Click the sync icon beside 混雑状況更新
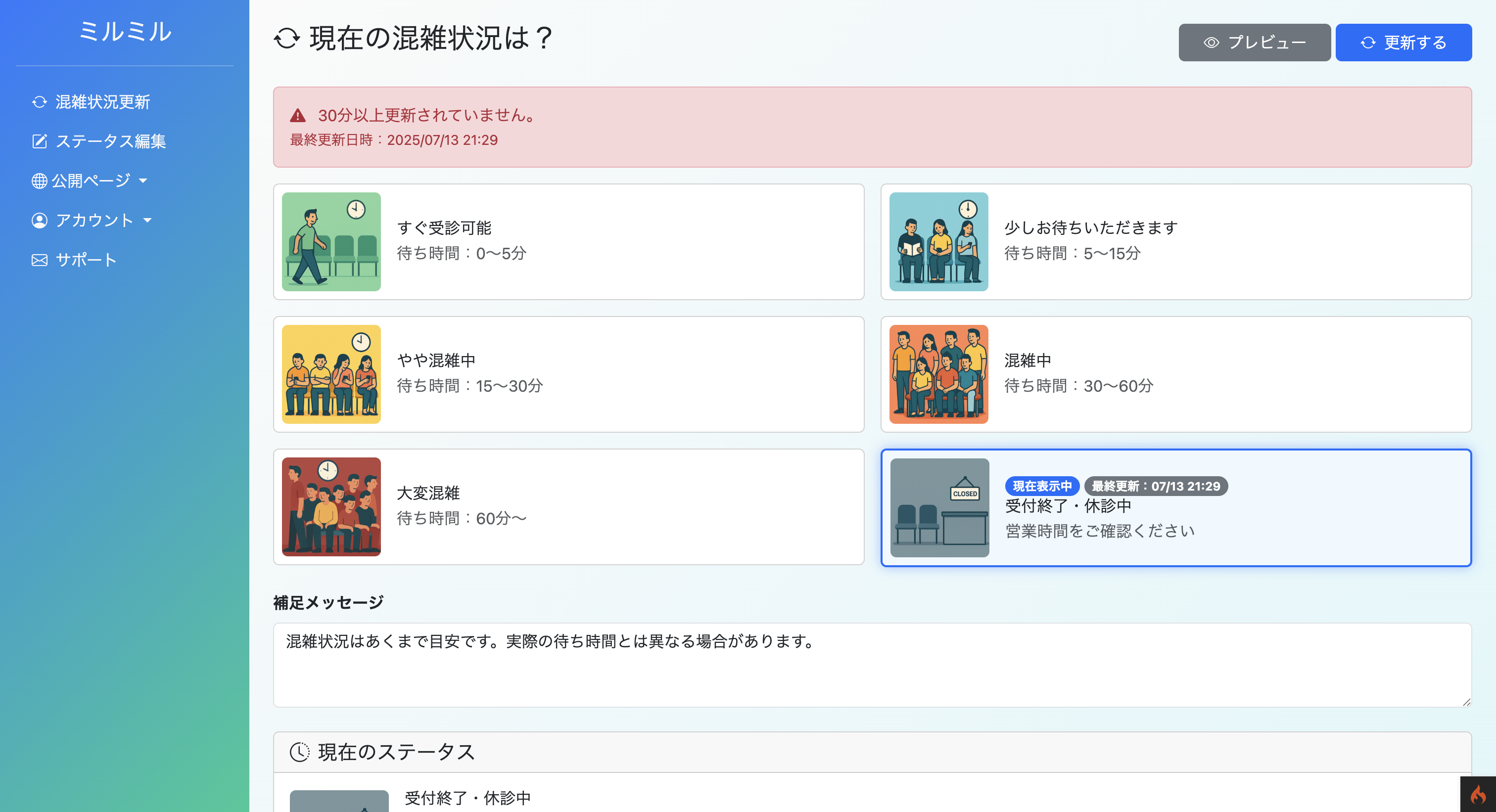 coord(40,102)
